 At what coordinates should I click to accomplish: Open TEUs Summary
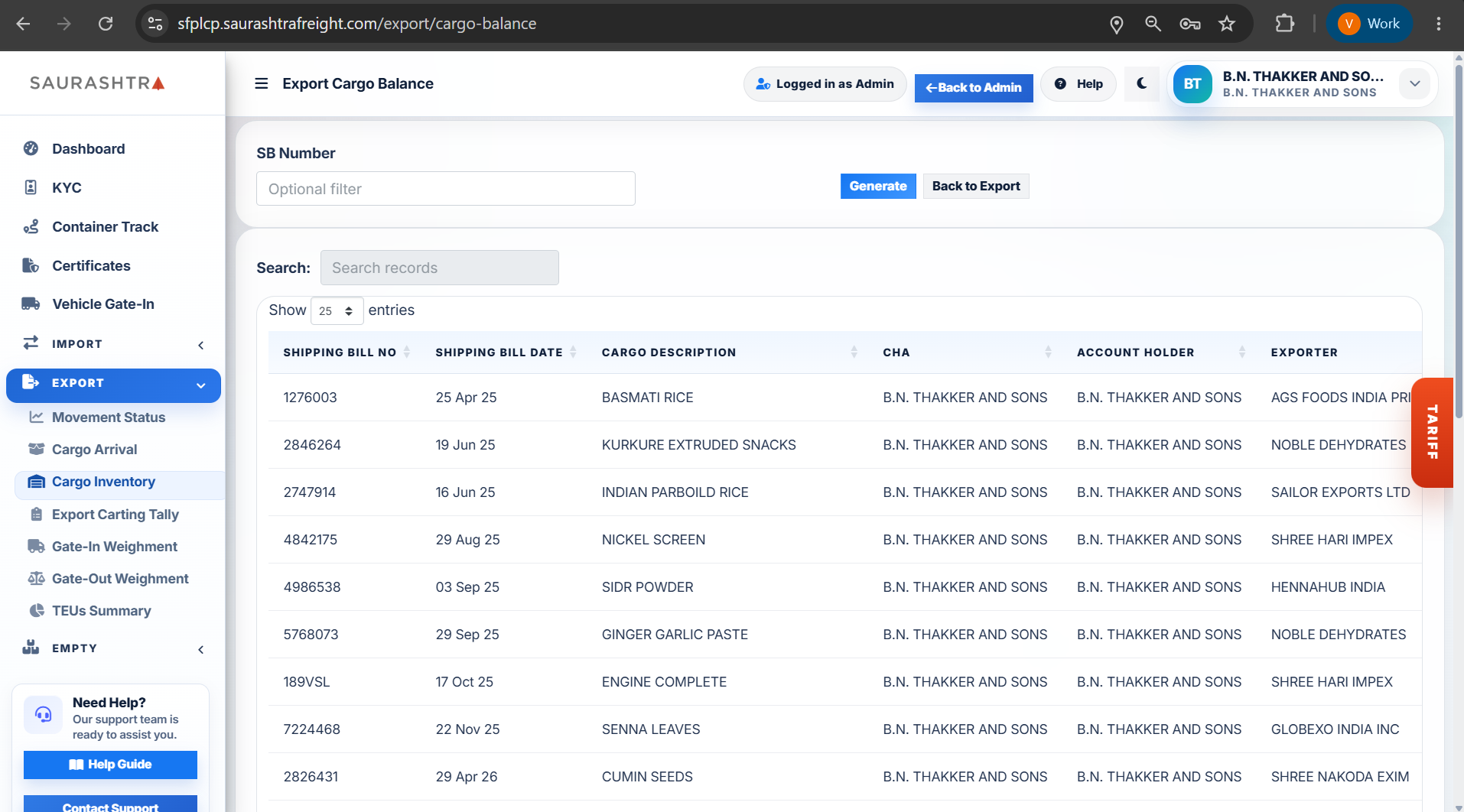(101, 610)
